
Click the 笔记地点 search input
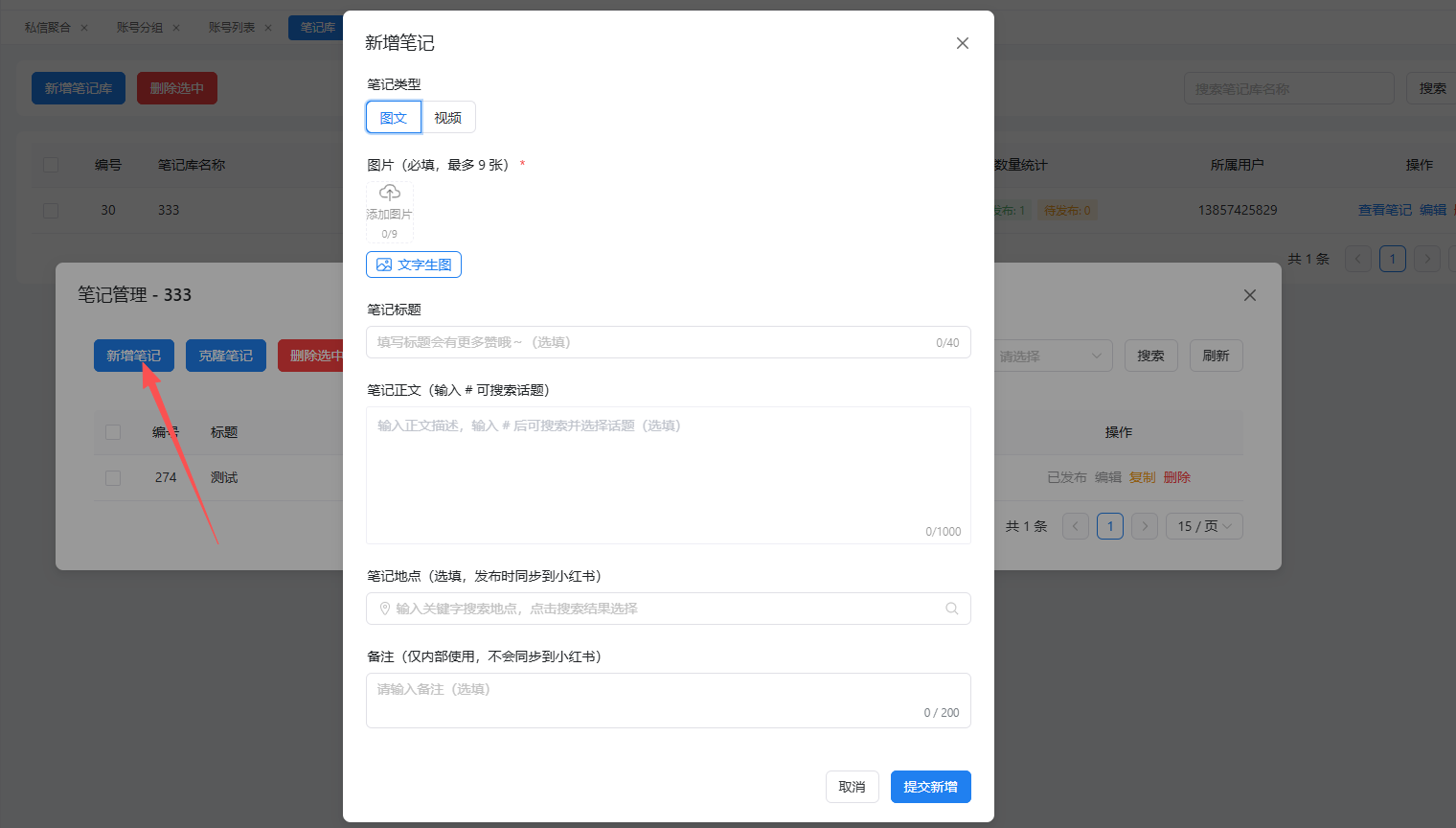[669, 609]
